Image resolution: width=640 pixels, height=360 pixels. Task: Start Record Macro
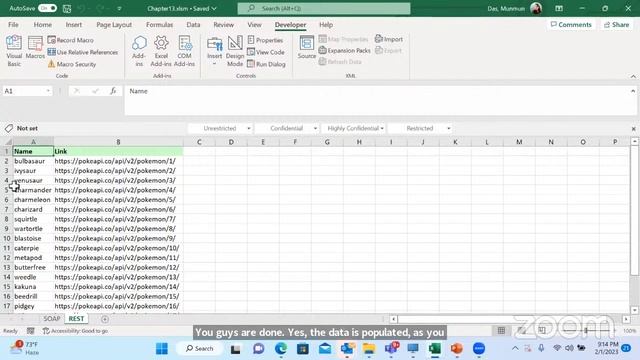tap(71, 40)
